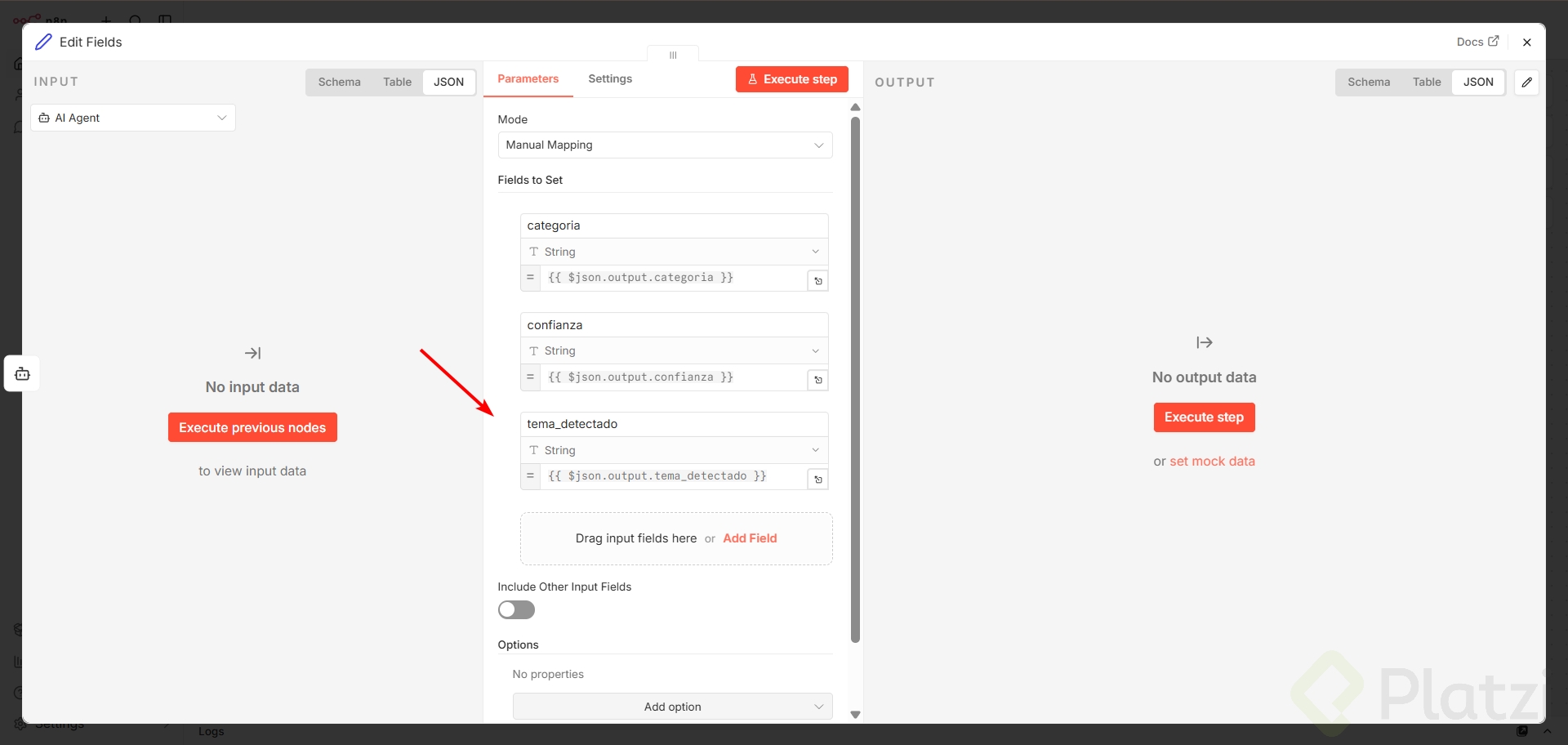Click the pencil edit output icon
Screen dimensions: 1568x745
pyautogui.click(x=1526, y=83)
